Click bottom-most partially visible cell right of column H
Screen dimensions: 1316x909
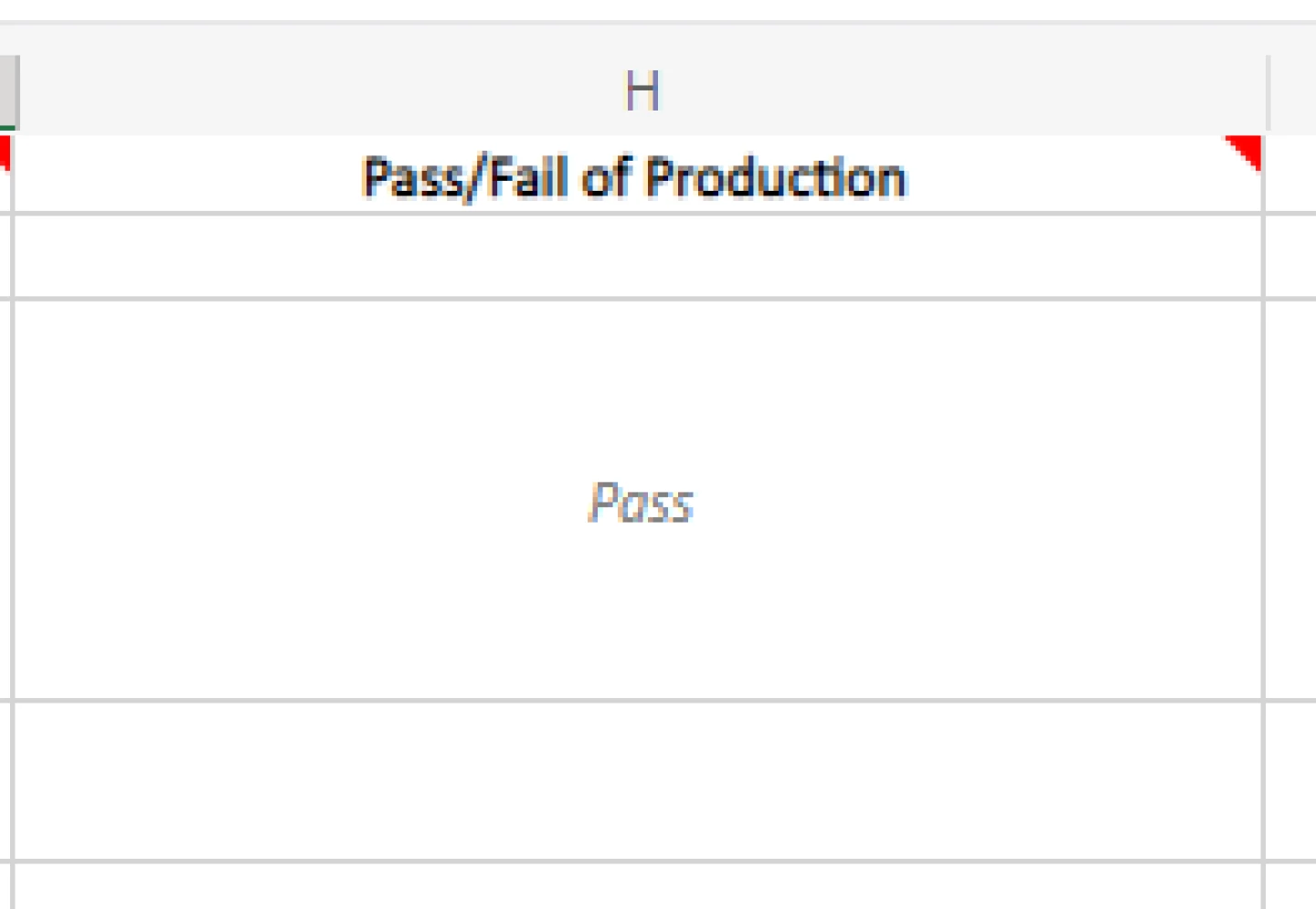click(1292, 886)
